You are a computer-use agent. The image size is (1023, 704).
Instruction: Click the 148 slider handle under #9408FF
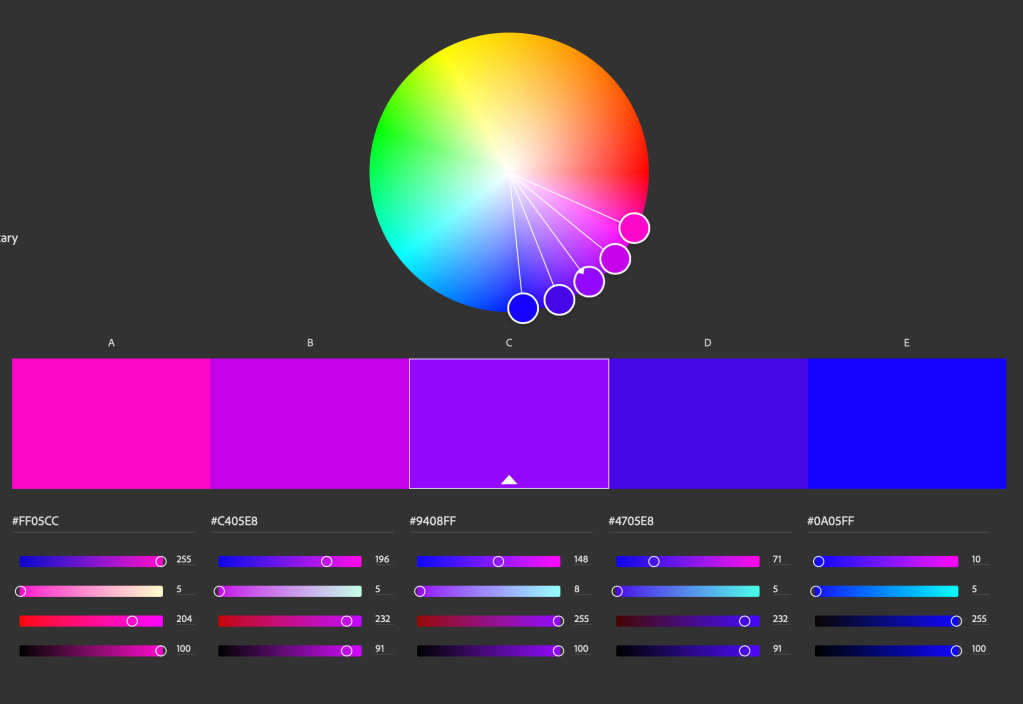[x=498, y=561]
